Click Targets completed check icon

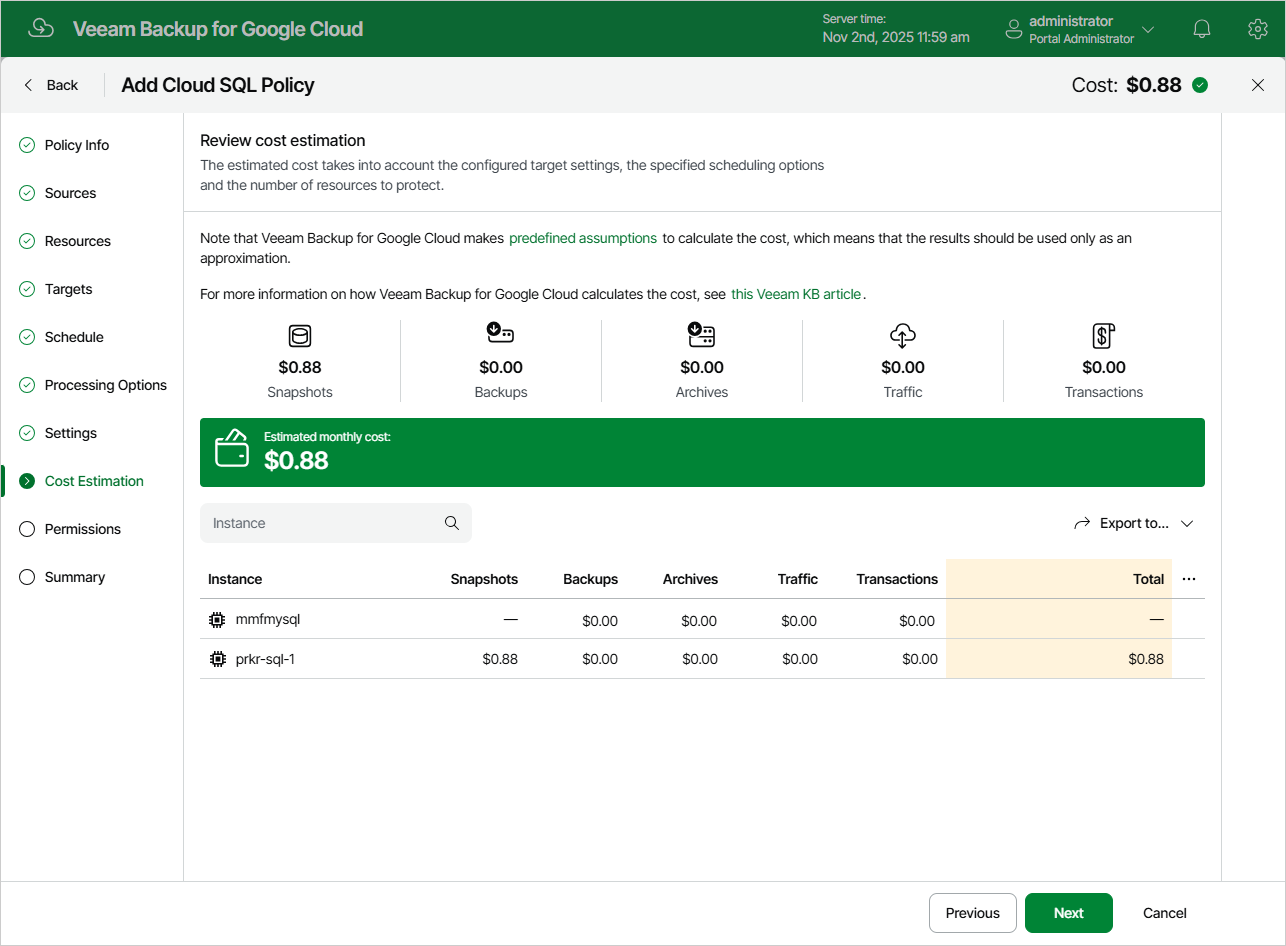[27, 289]
